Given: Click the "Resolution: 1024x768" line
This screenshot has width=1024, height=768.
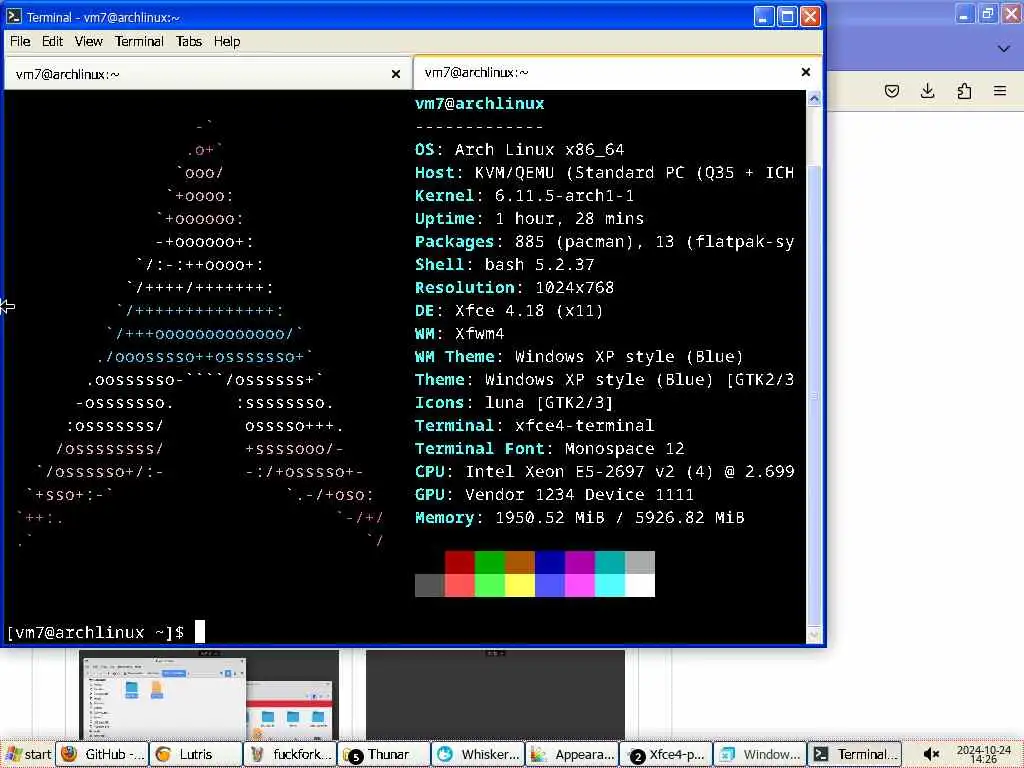Looking at the screenshot, I should click(x=515, y=287).
